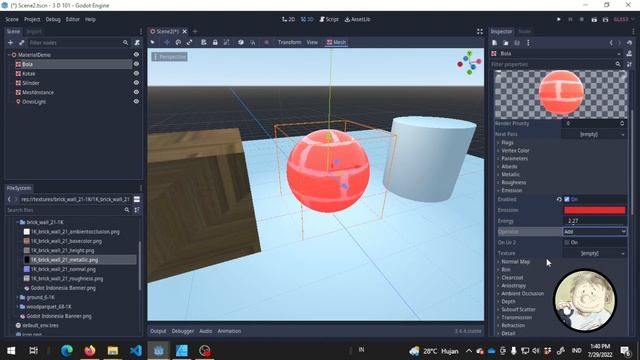Instance a child scene link icon
The width and height of the screenshot is (640, 360).
pos(22,42)
